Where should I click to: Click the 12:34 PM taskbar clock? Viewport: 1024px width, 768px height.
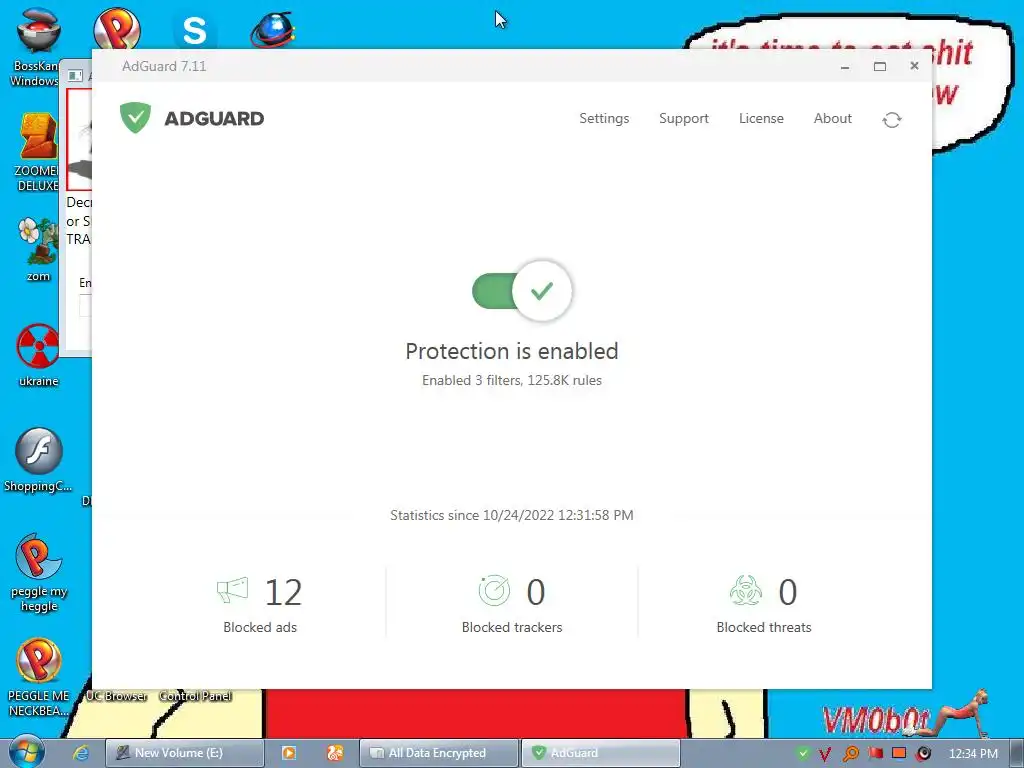pos(973,754)
